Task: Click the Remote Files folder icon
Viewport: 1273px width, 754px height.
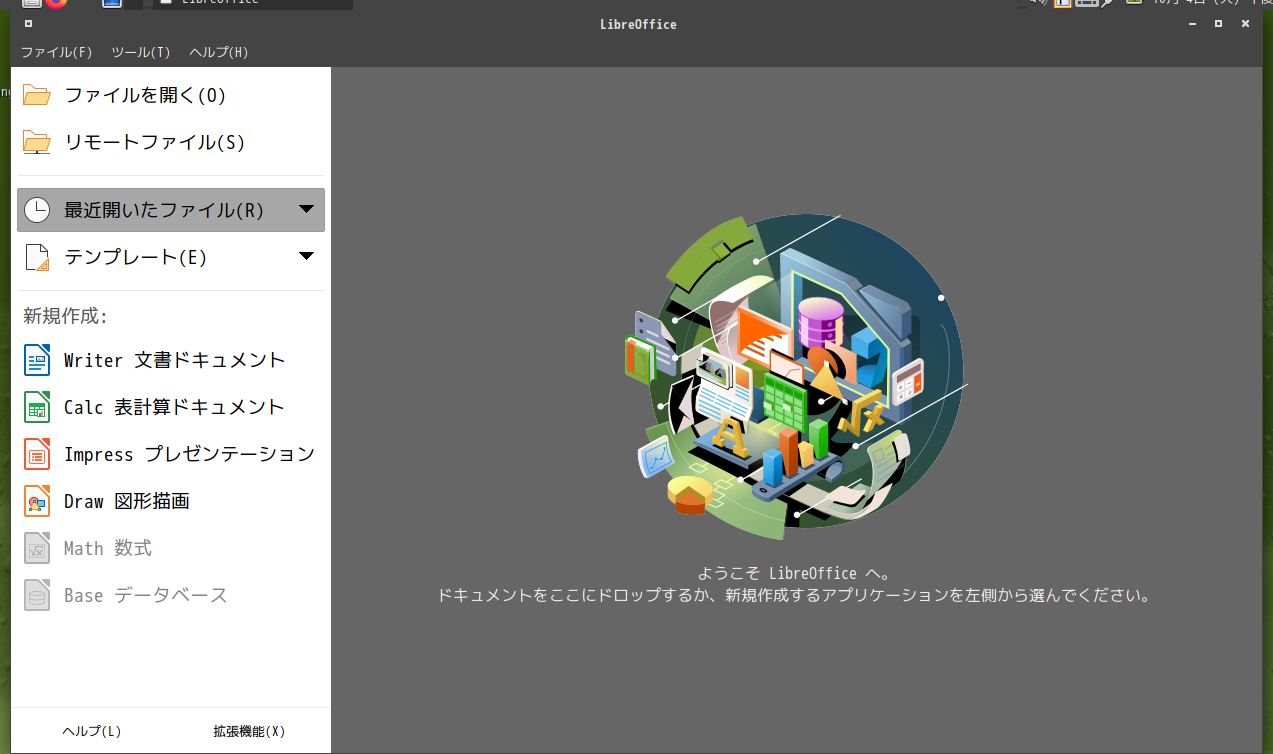Action: pos(37,142)
